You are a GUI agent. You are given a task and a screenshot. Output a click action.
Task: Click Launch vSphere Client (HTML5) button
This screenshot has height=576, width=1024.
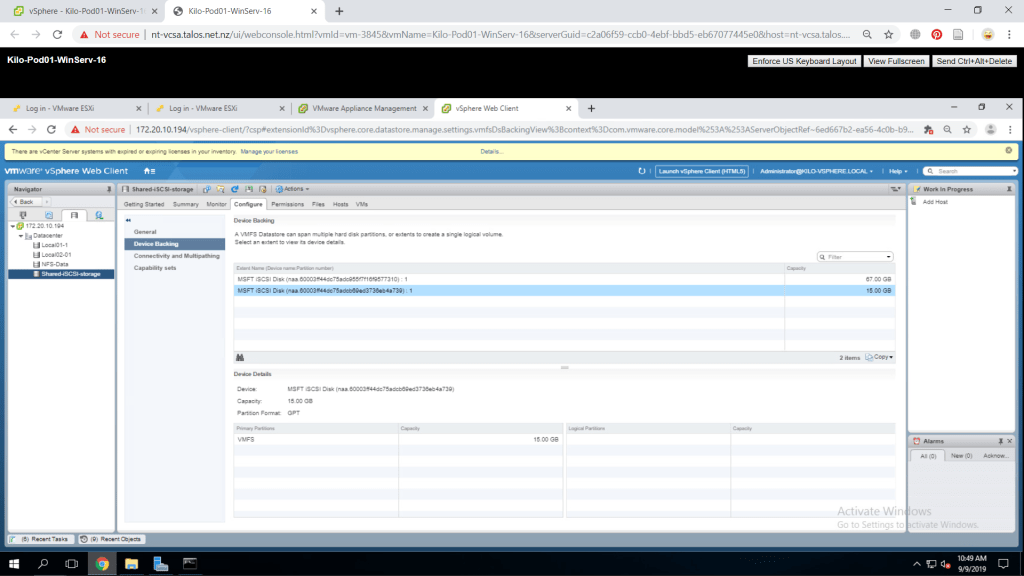point(701,171)
